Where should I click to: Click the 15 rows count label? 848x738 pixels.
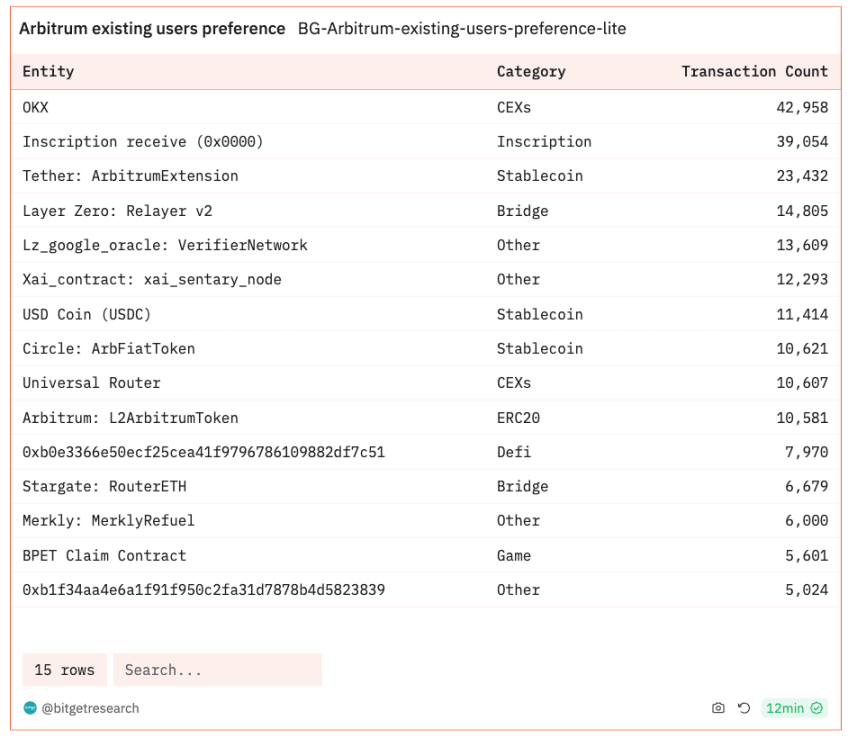tap(64, 670)
